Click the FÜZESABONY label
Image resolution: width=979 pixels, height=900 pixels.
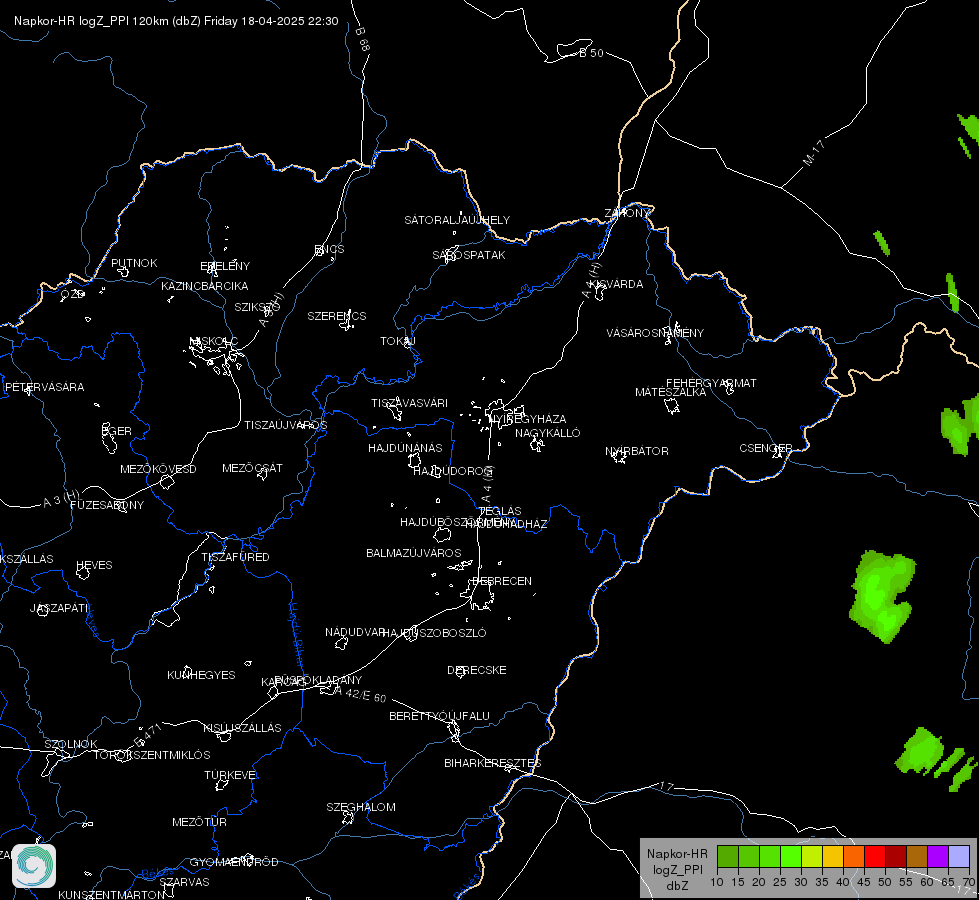coord(107,505)
